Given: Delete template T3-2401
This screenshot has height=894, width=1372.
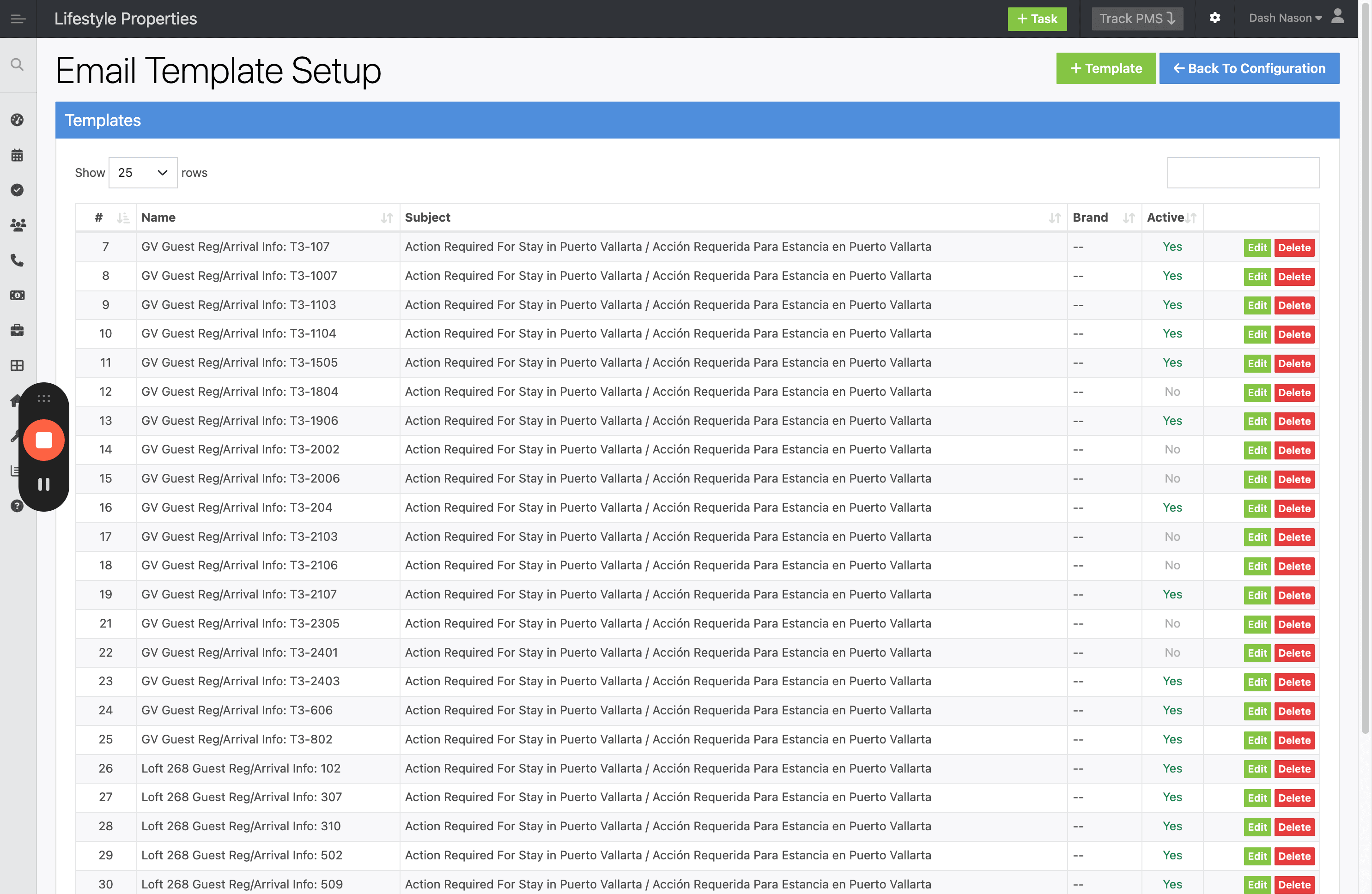Looking at the screenshot, I should (1293, 653).
